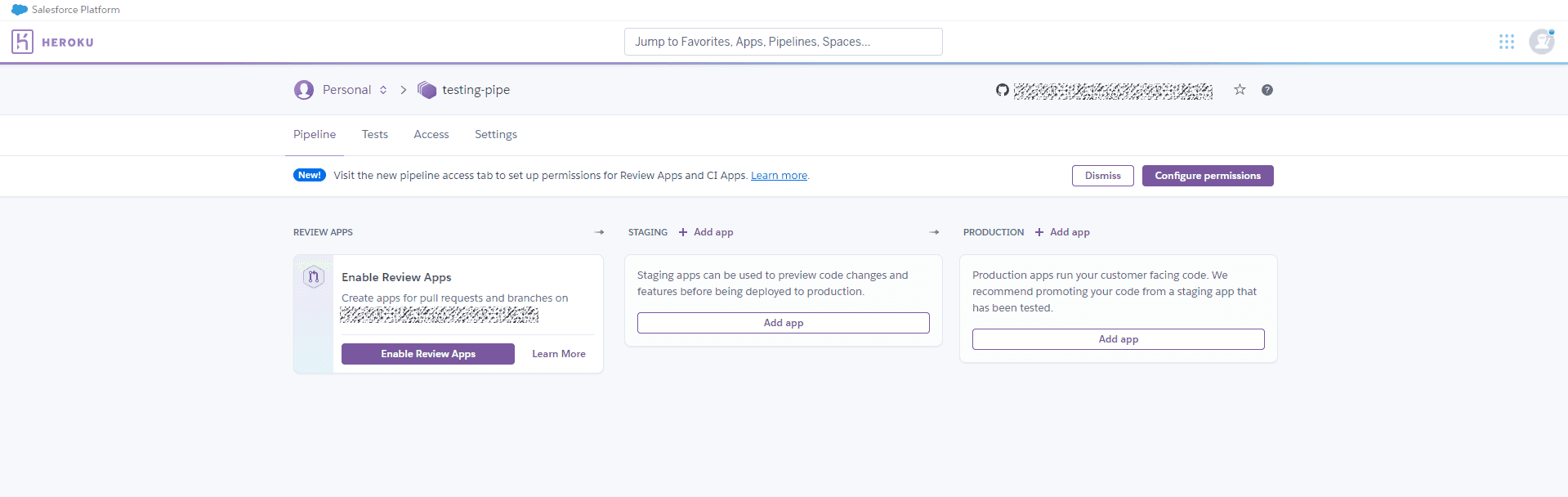This screenshot has width=1568, height=497.
Task: Focus the Jump to Favorites search field
Action: click(x=783, y=42)
